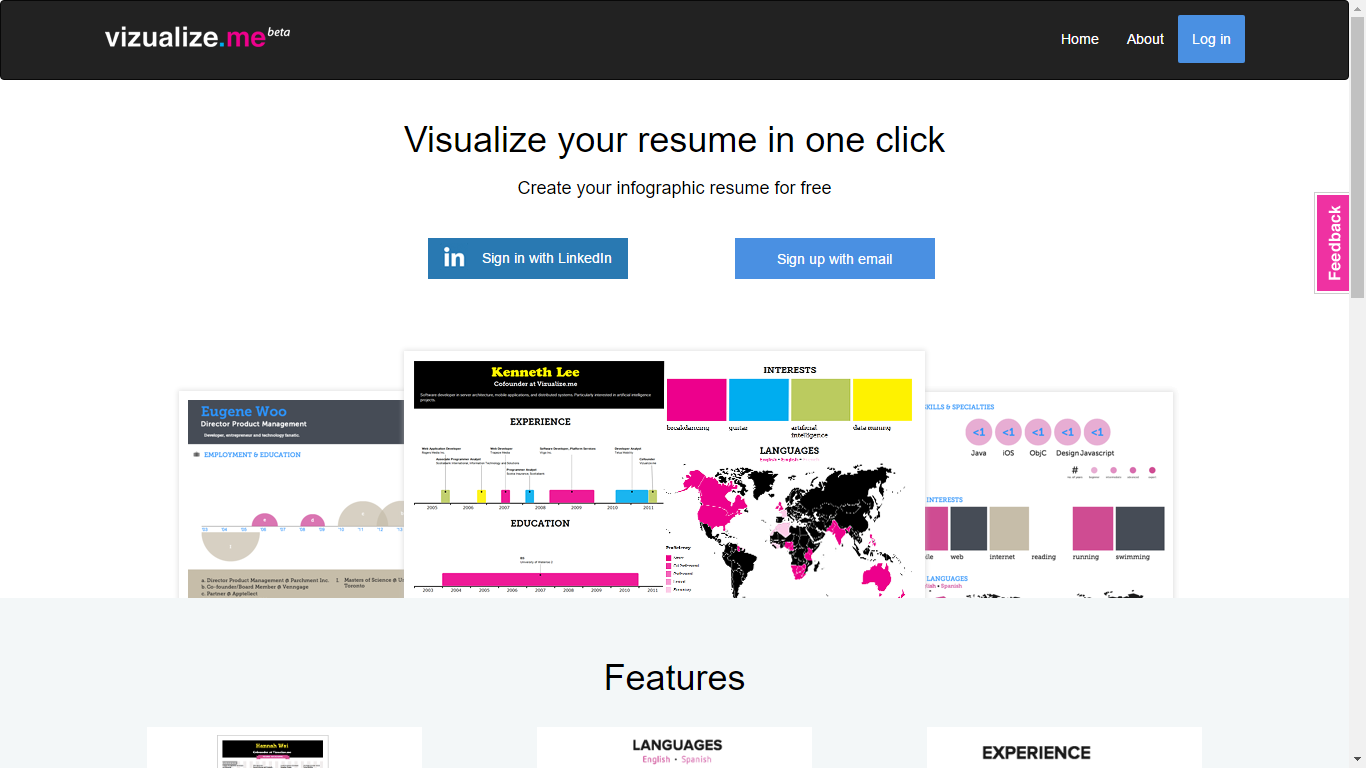This screenshot has width=1366, height=768.
Task: Click the Javascript skill bubble
Action: [1097, 432]
